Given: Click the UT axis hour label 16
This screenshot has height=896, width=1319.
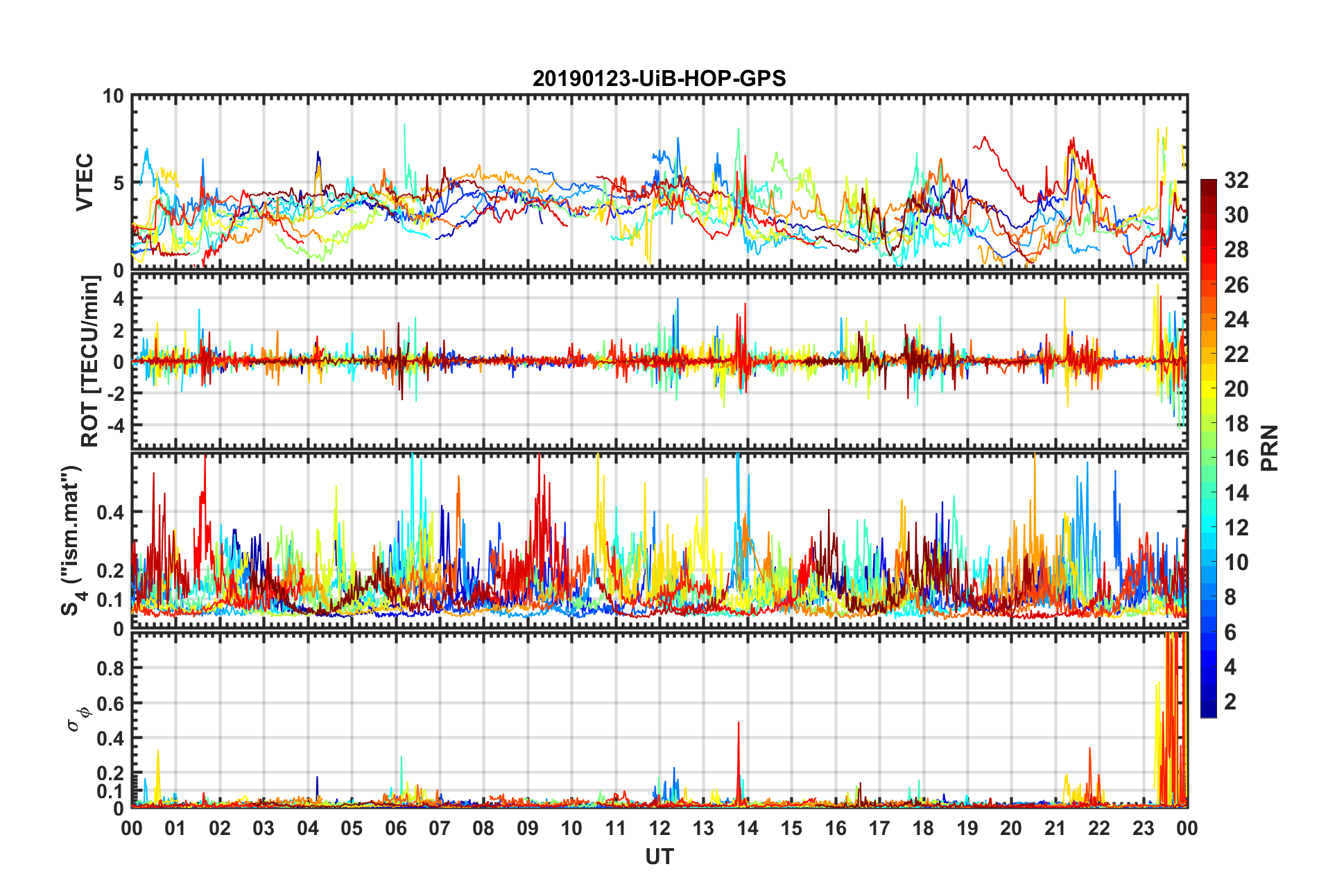Looking at the screenshot, I should coord(836,829).
